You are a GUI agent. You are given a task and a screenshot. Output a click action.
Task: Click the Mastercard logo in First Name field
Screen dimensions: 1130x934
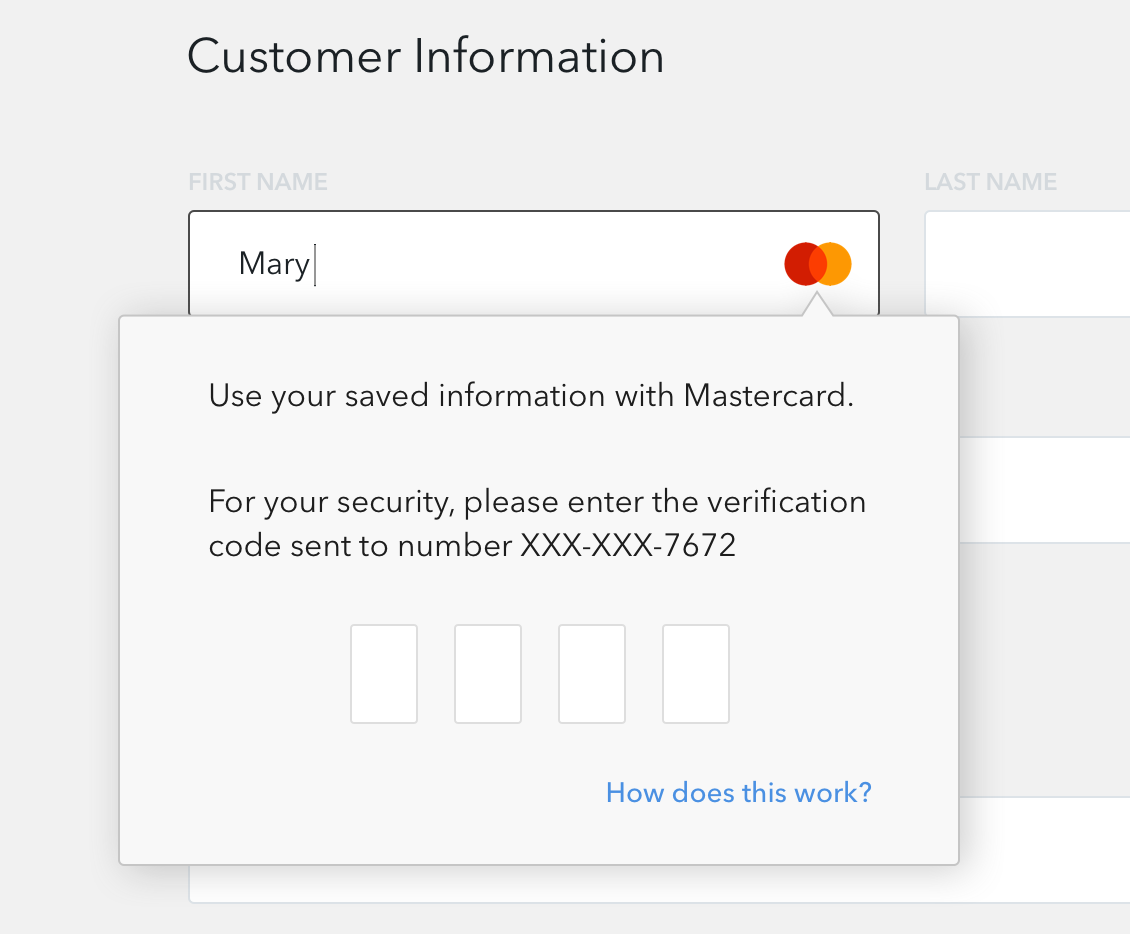(x=818, y=264)
